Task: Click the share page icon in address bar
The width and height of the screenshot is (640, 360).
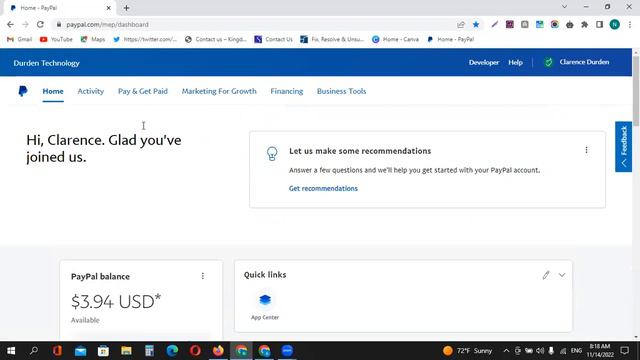Action: coord(461,24)
